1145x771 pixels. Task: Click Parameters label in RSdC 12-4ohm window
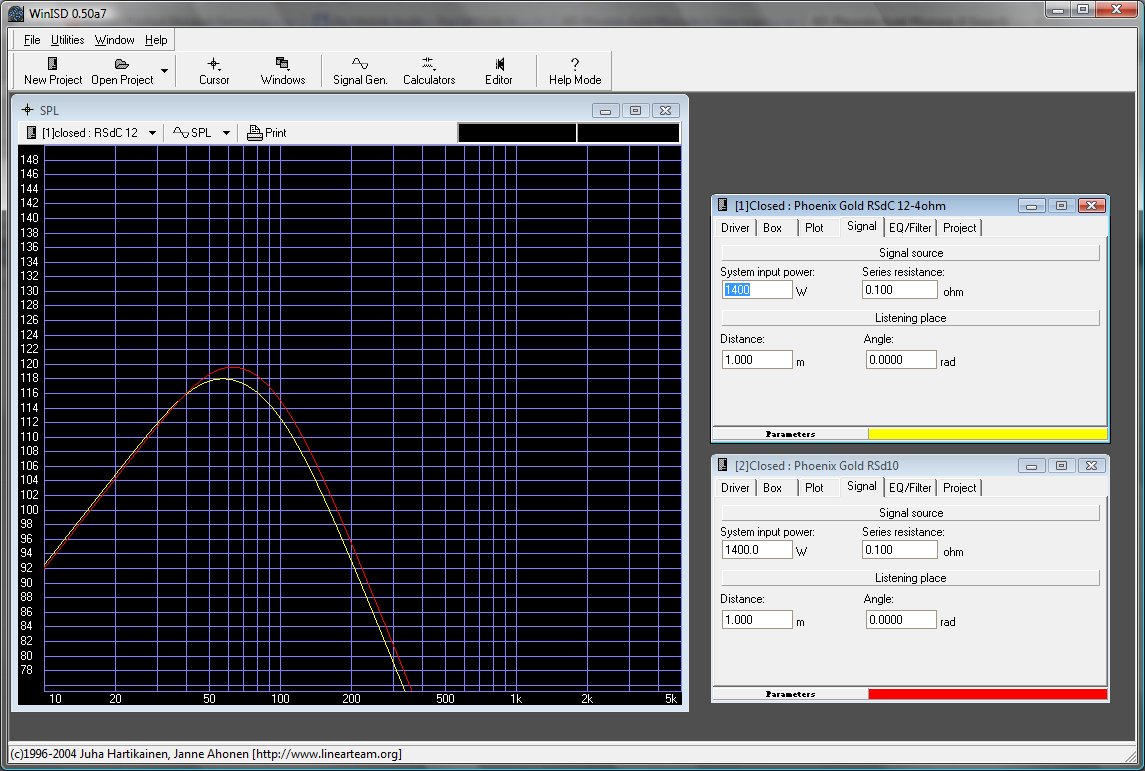point(790,434)
